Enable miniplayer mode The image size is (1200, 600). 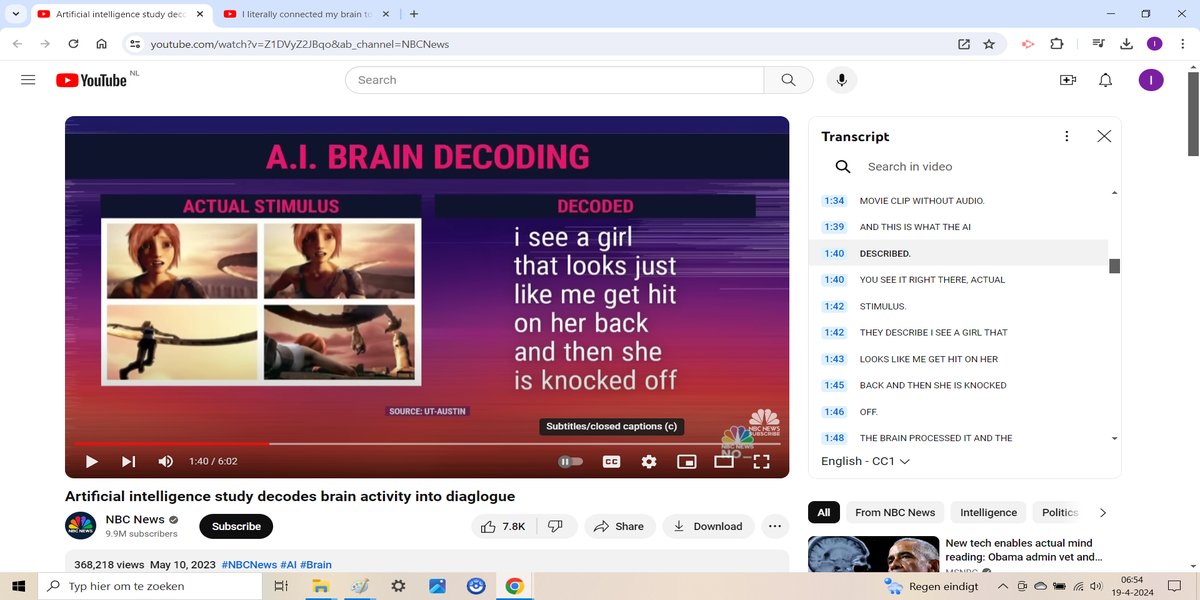686,461
